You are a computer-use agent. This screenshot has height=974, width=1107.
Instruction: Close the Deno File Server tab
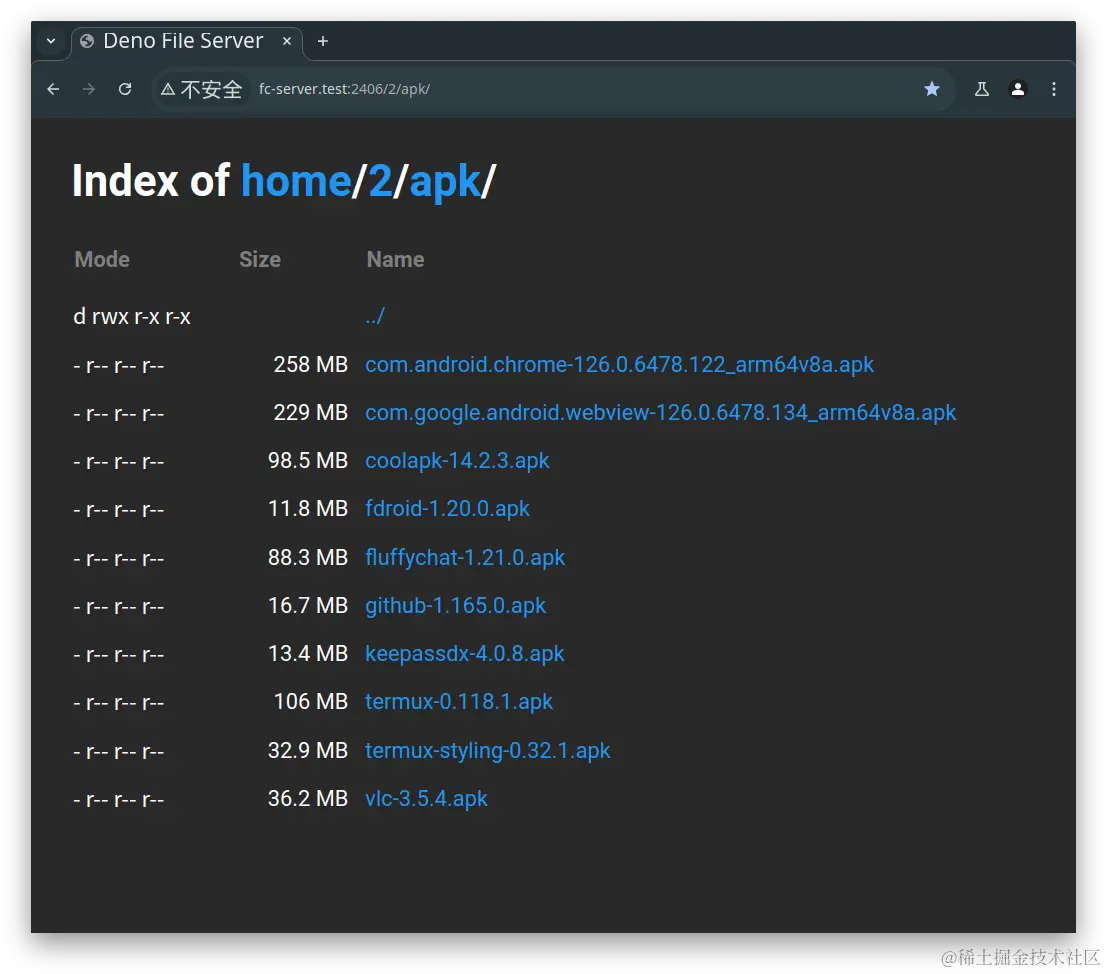pos(287,41)
